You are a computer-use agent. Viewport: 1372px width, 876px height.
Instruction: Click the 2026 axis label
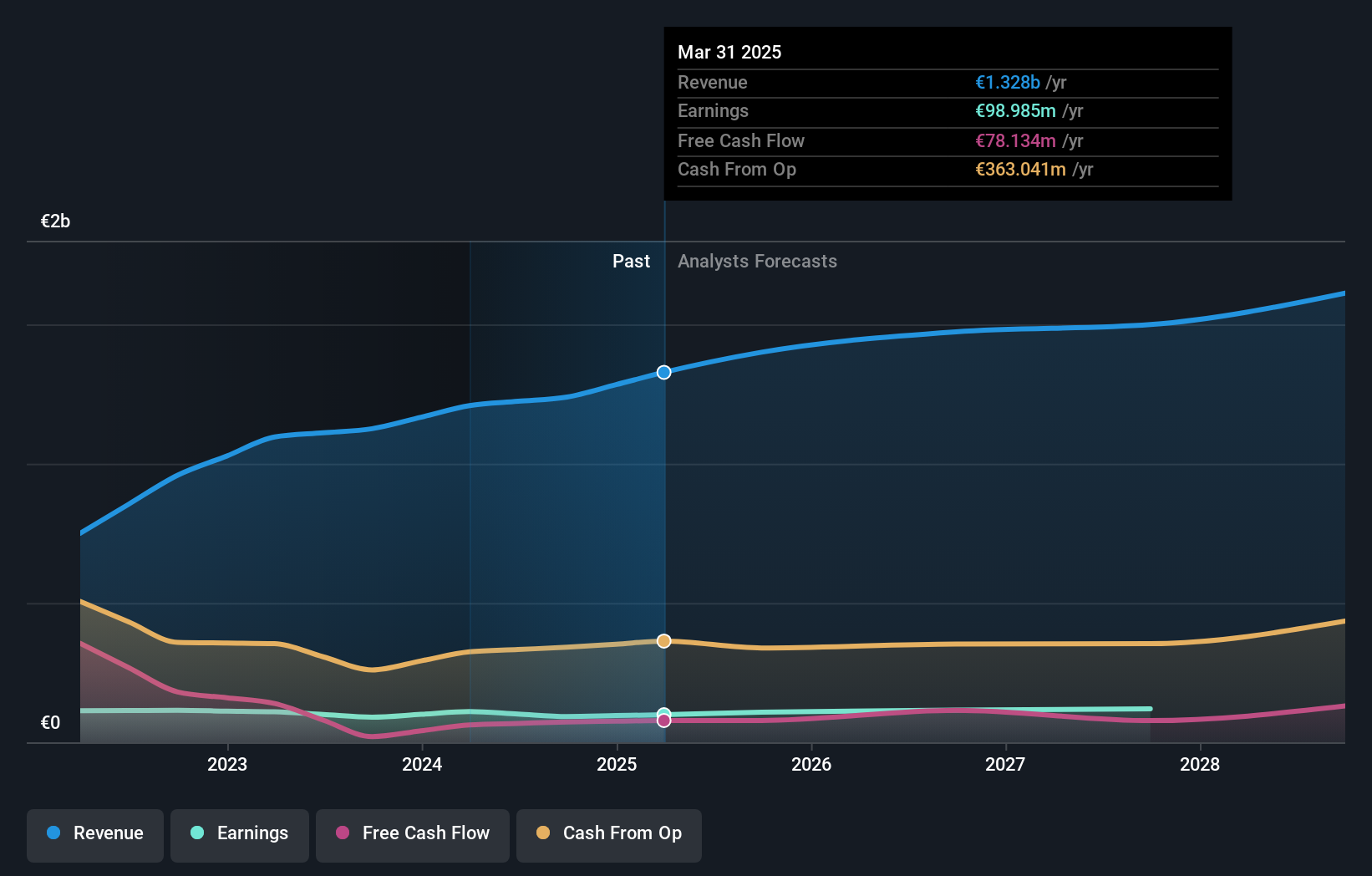[x=811, y=764]
